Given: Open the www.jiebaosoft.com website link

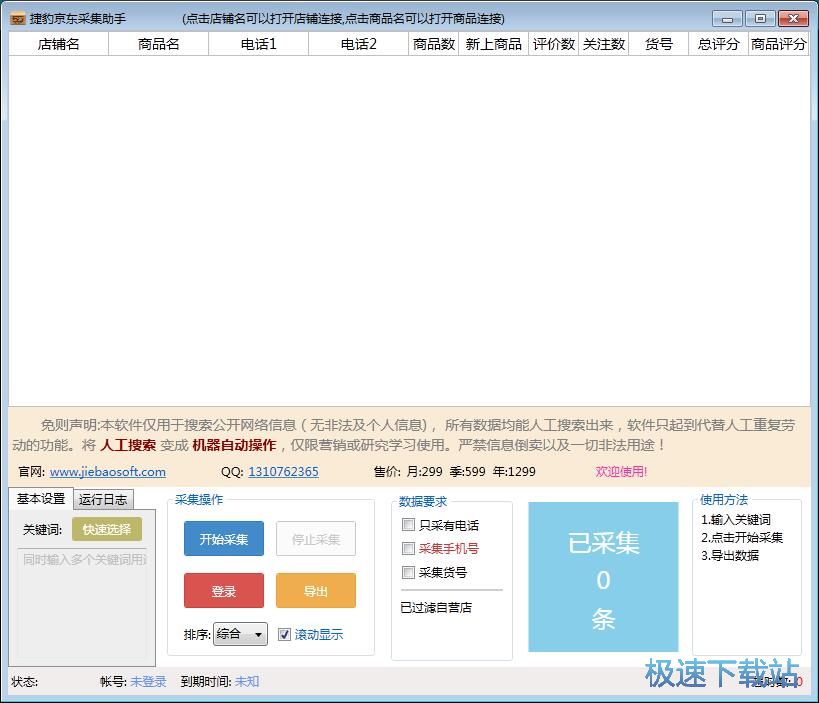Looking at the screenshot, I should (108, 472).
